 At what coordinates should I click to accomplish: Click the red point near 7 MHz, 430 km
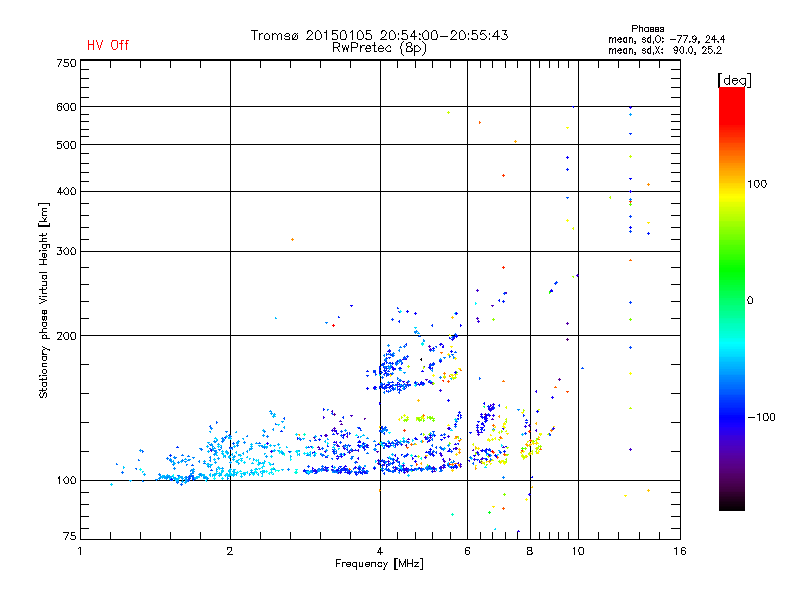pos(504,176)
